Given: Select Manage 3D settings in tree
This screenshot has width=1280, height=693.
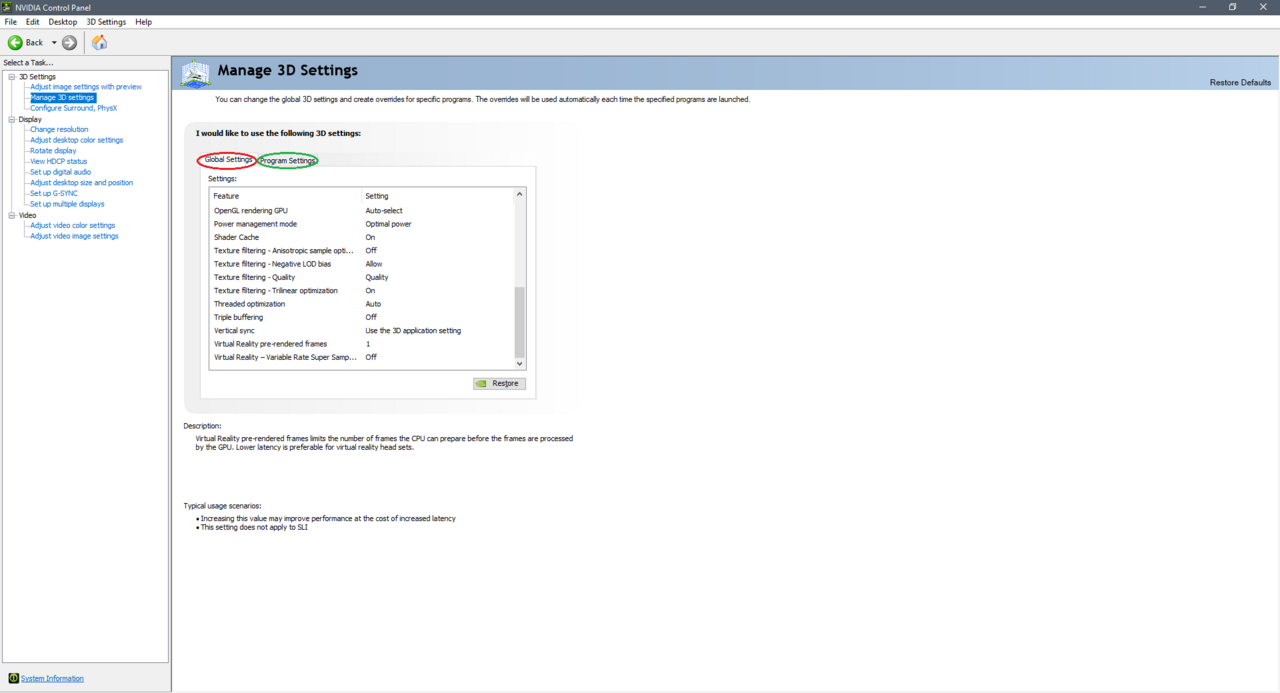Looking at the screenshot, I should [x=62, y=98].
